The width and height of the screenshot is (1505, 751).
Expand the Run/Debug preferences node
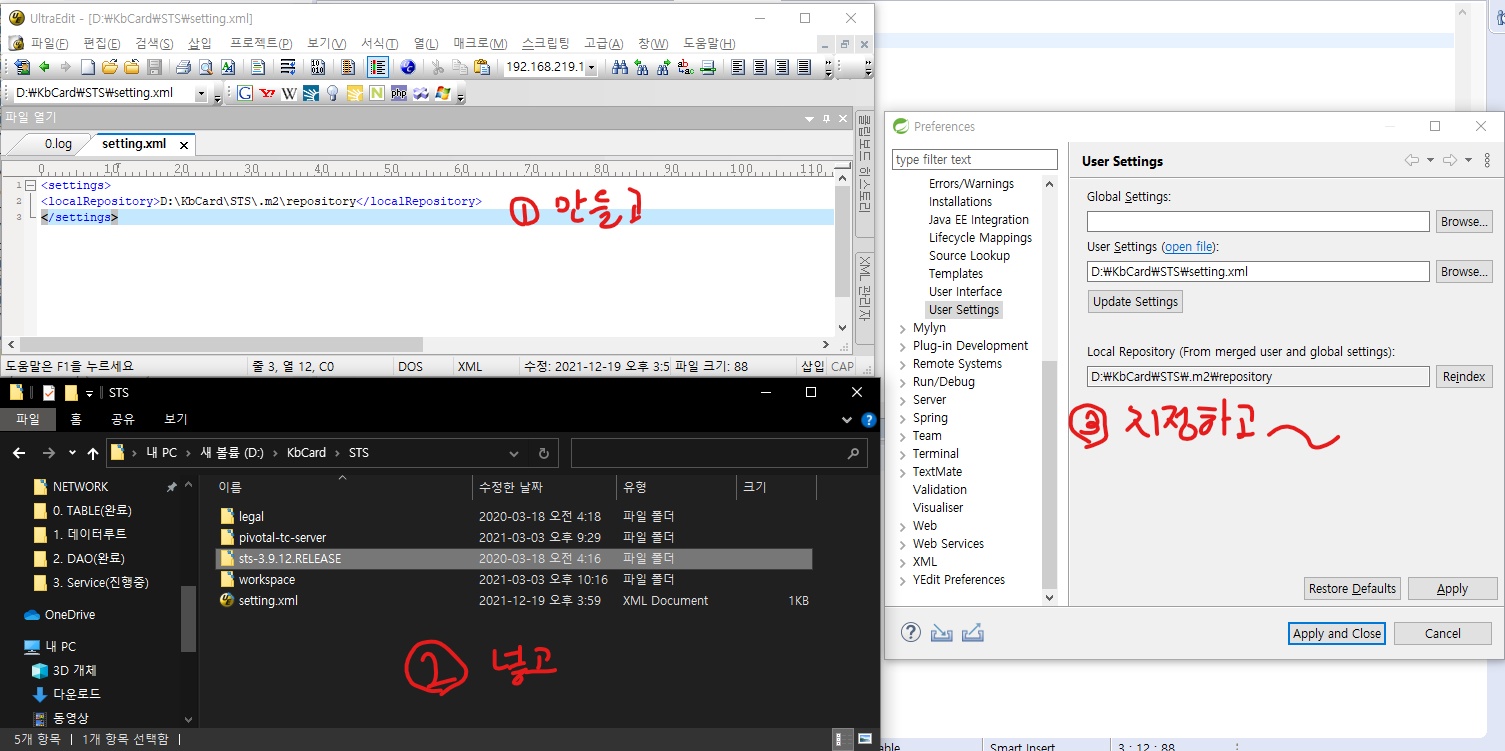(x=903, y=382)
